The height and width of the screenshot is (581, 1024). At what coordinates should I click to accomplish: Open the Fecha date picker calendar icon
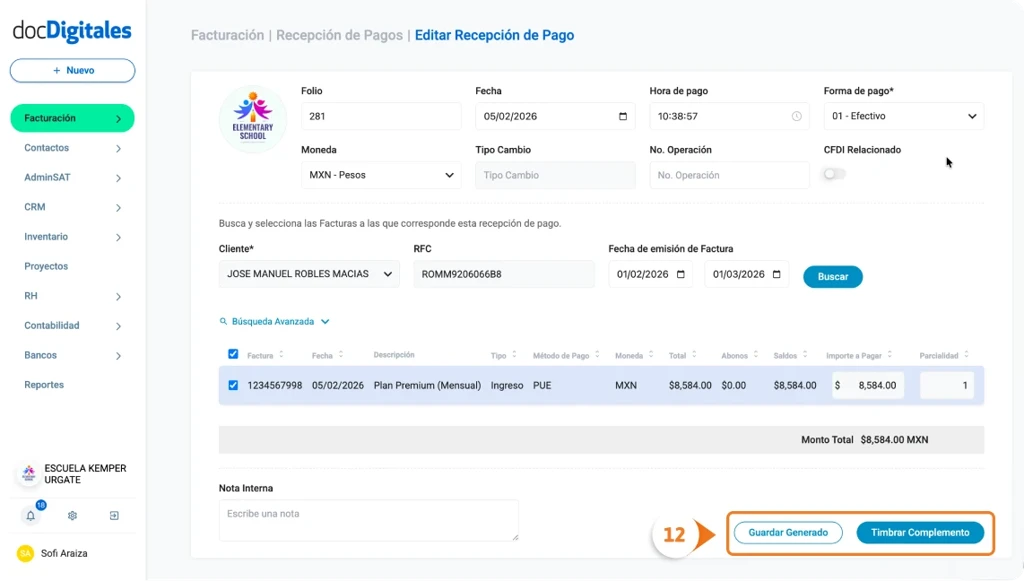623,116
